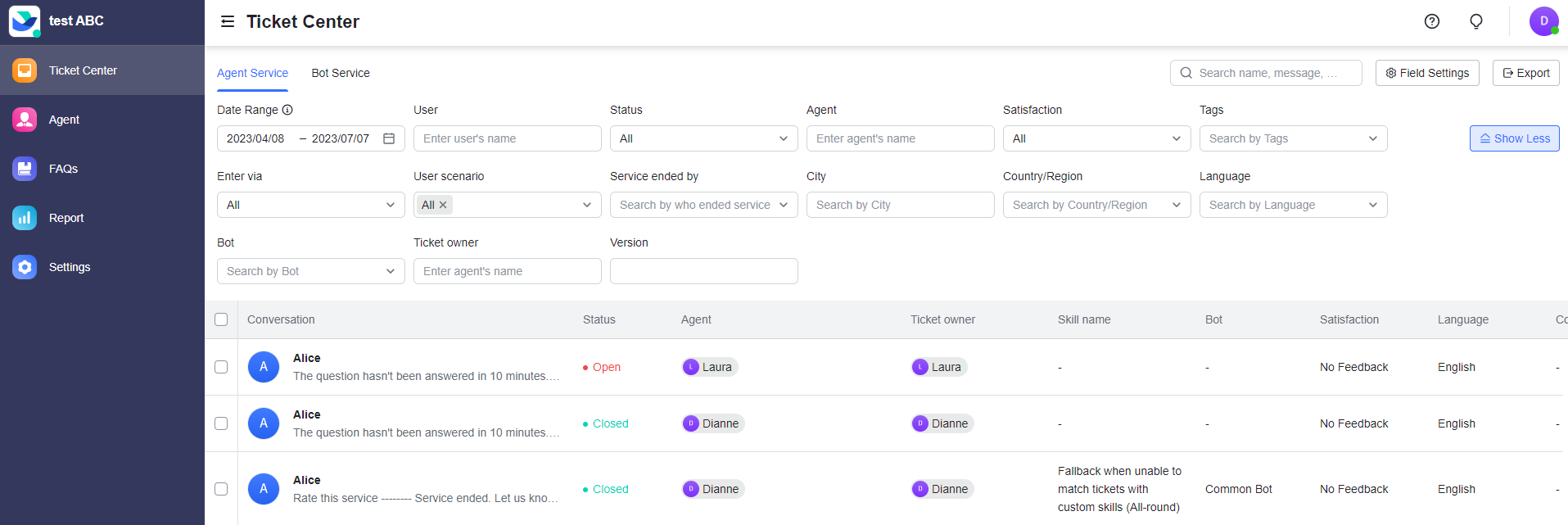Expand the Status dropdown

pos(704,138)
